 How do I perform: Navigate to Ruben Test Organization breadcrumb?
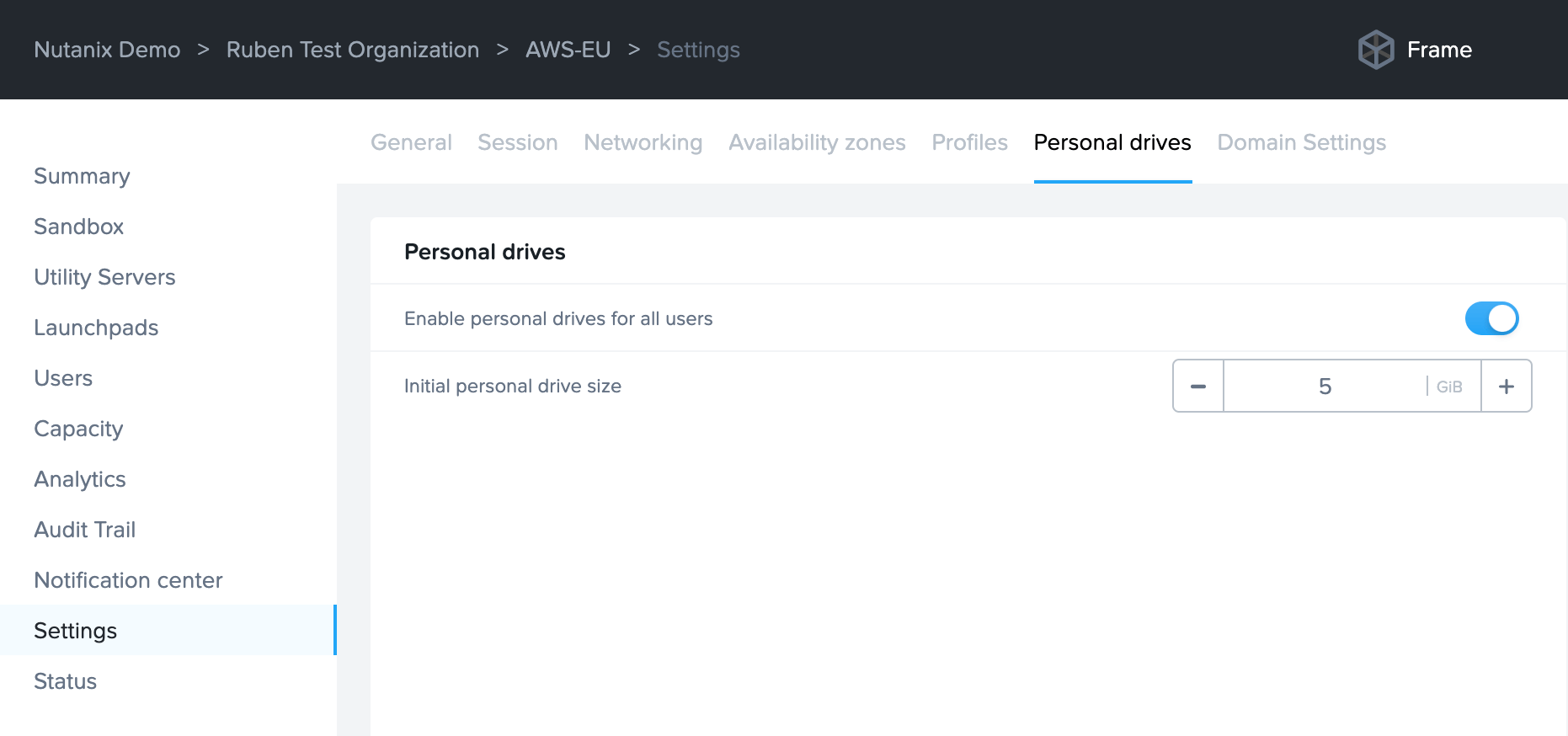pyautogui.click(x=352, y=50)
